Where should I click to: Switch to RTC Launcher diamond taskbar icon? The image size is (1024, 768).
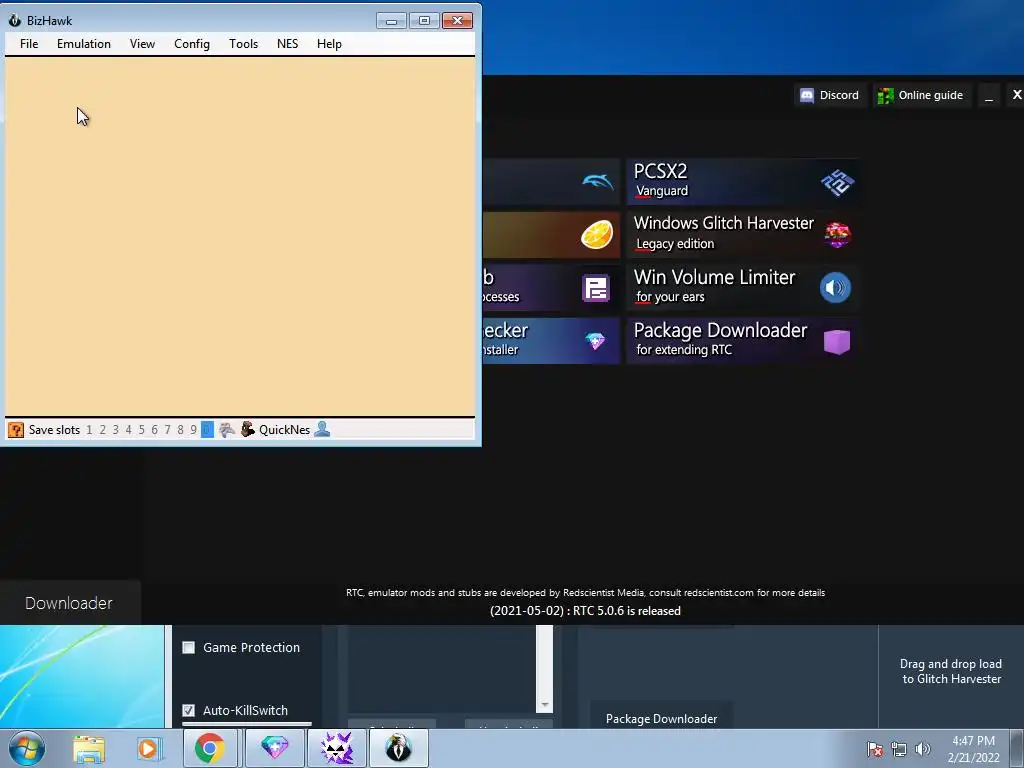(x=275, y=748)
